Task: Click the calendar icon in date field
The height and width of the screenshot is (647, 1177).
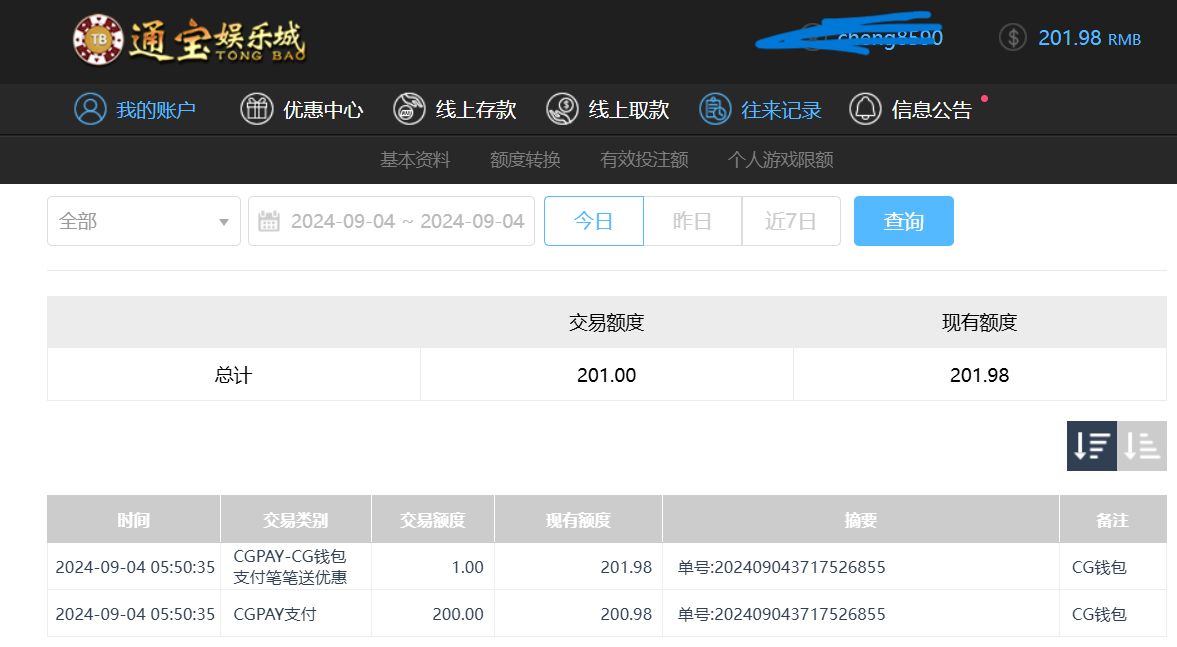Action: click(x=269, y=221)
